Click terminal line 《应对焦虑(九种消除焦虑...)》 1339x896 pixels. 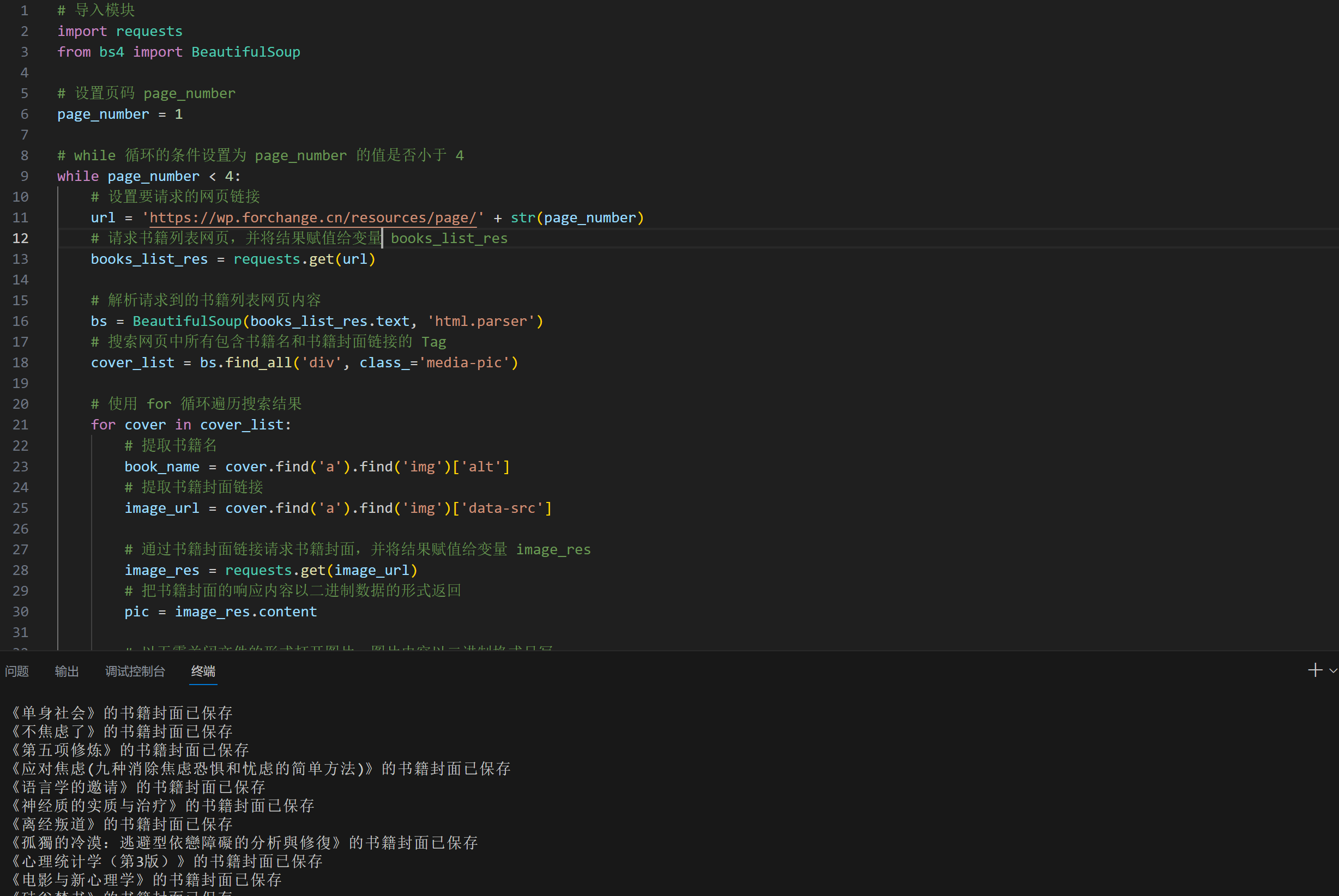pos(261,768)
